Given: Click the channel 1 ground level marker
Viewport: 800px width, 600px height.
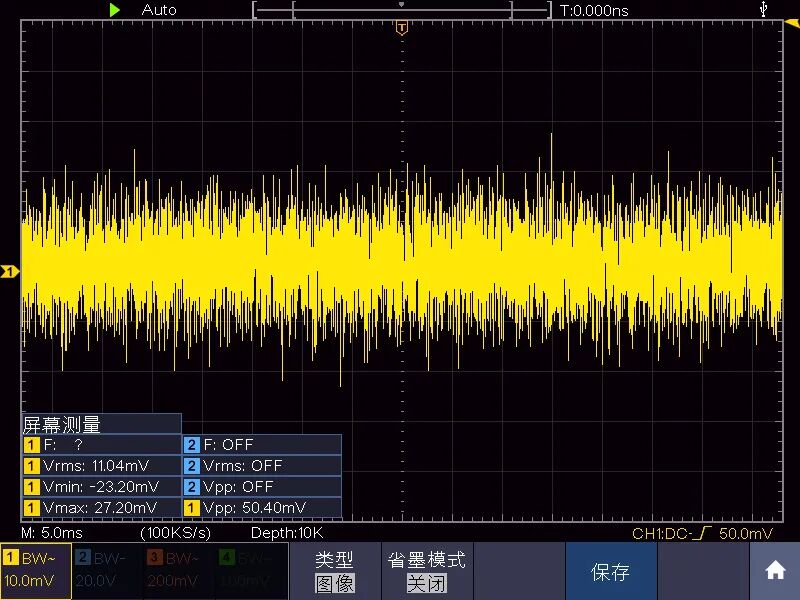Looking at the screenshot, I should click(x=9, y=271).
